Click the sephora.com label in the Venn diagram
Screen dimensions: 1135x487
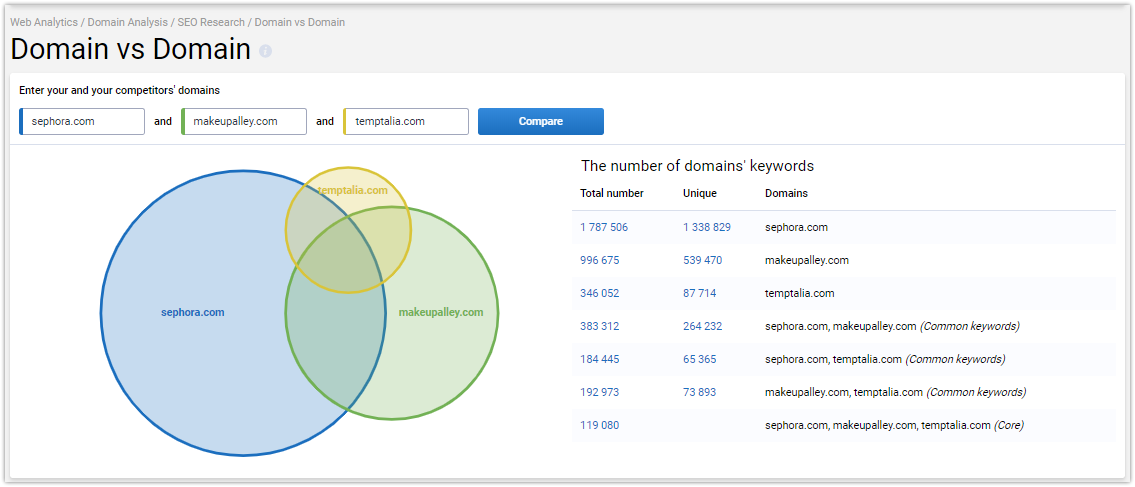click(x=193, y=313)
